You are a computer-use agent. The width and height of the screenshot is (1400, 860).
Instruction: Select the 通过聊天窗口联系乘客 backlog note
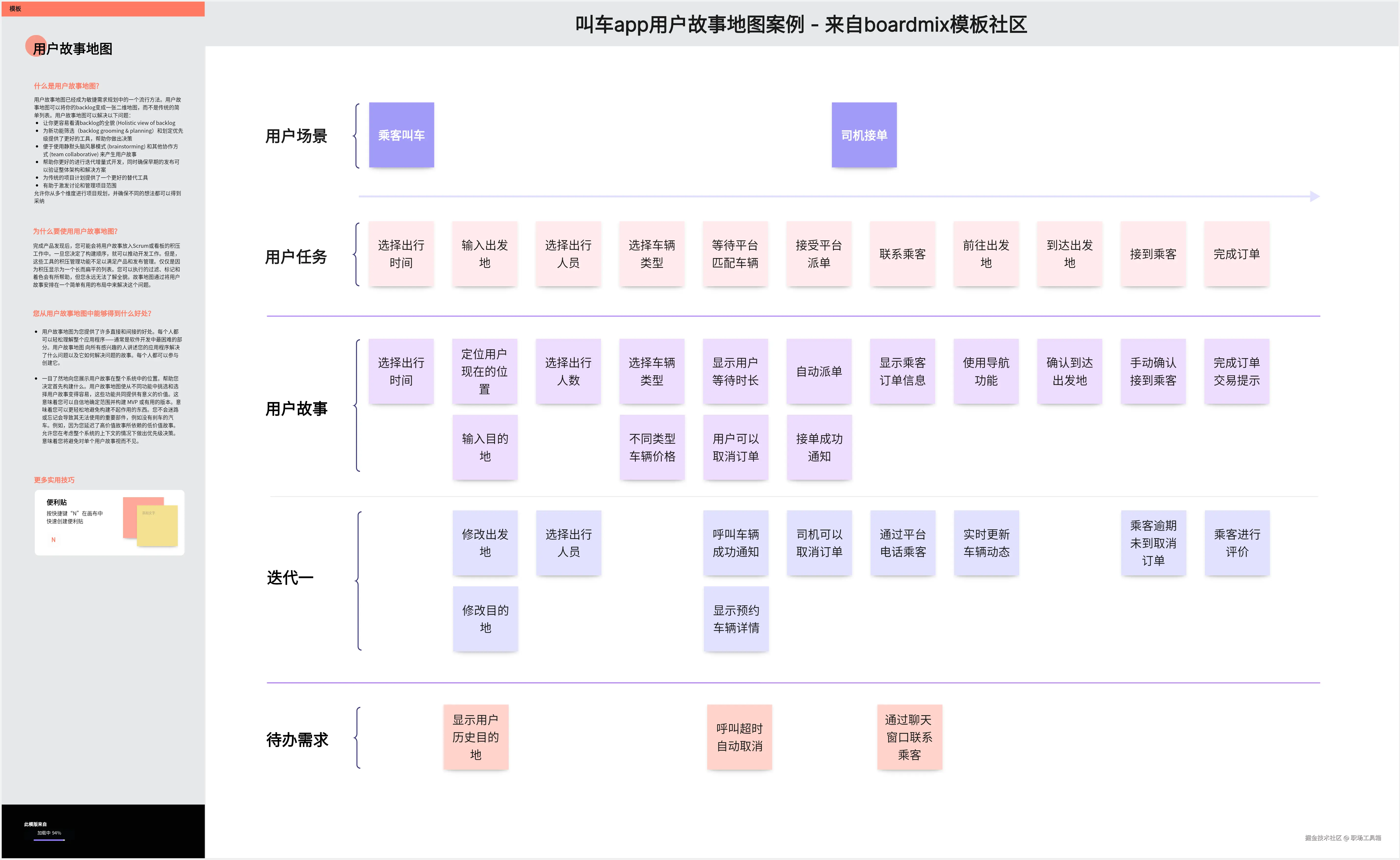coord(910,737)
